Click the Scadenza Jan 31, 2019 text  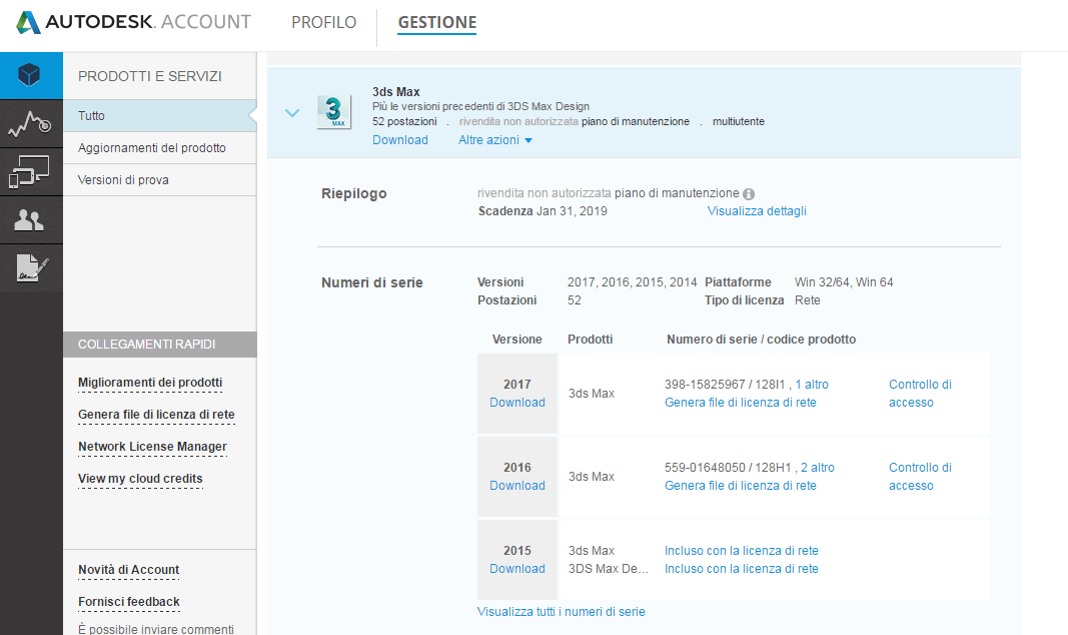click(x=543, y=211)
